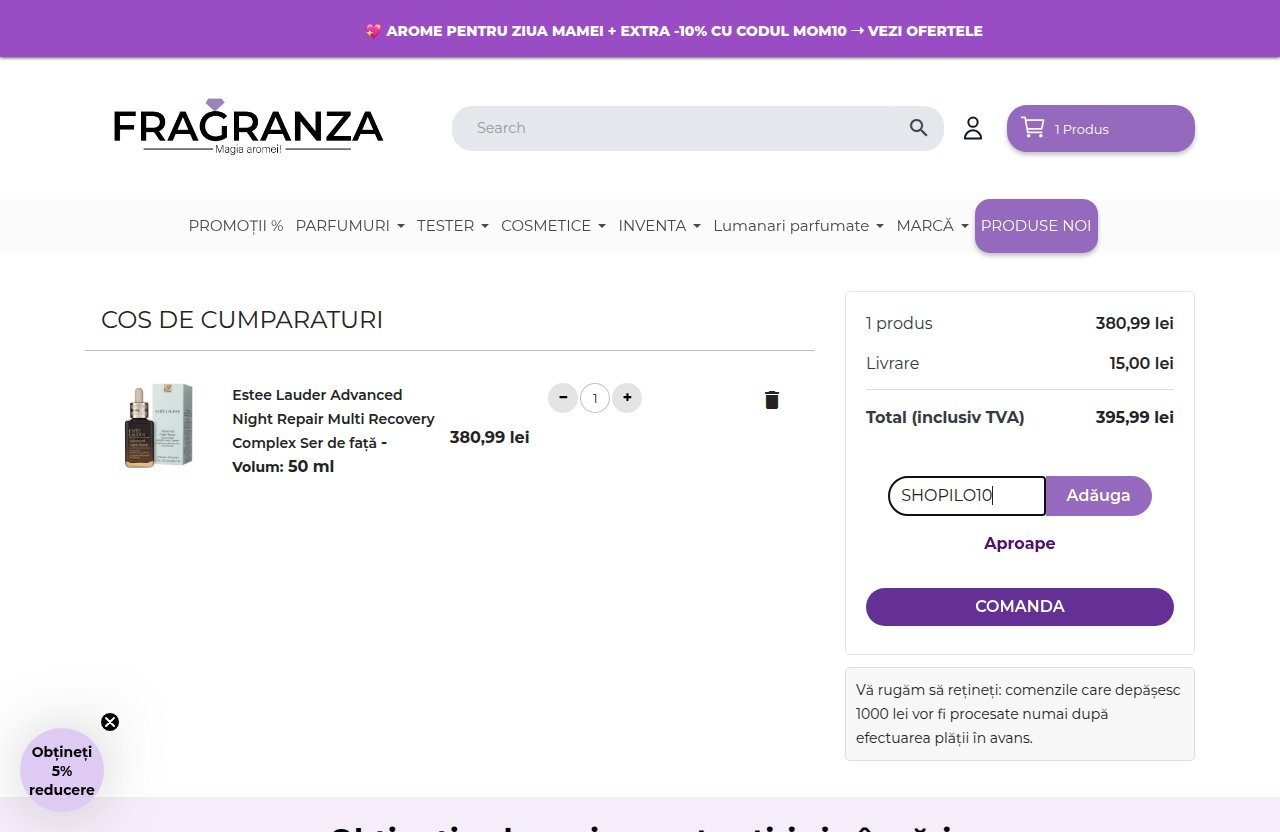
Task: Click the Livrare cost 15,00 lei
Action: (1142, 363)
